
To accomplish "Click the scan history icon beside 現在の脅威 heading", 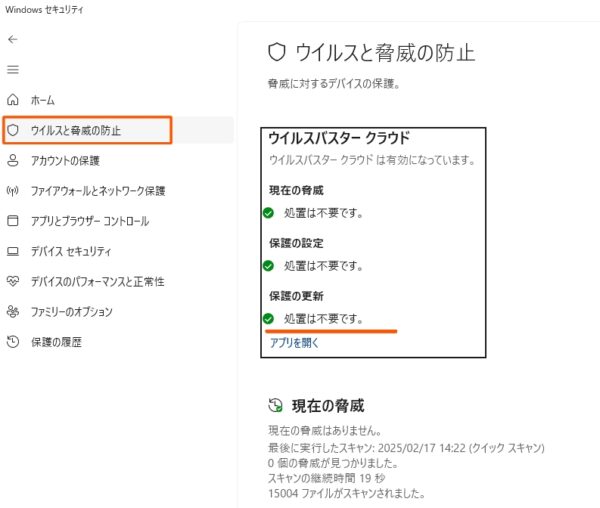I will 275,405.
